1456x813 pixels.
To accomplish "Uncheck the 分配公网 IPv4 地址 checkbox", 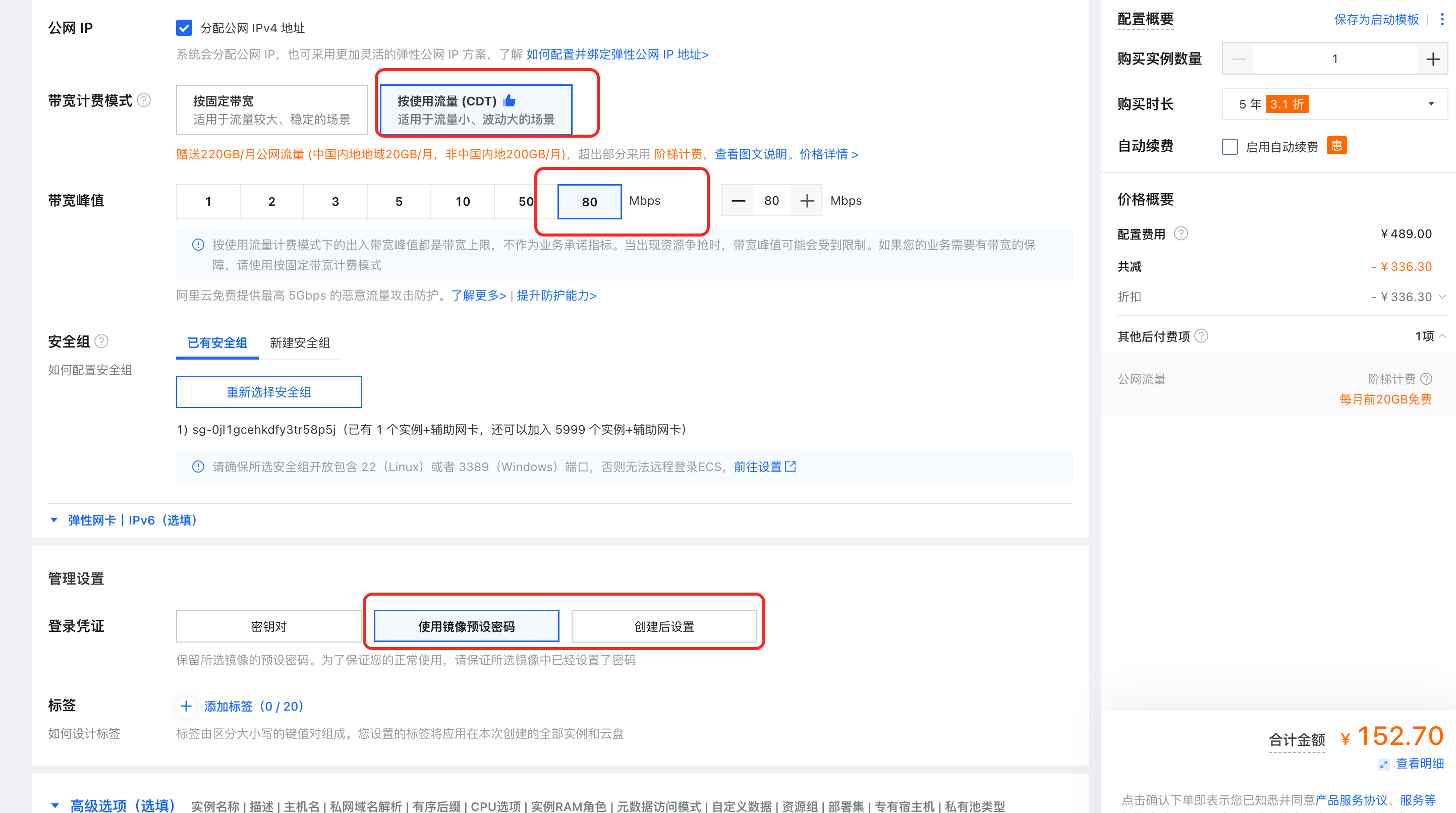I will 184,28.
